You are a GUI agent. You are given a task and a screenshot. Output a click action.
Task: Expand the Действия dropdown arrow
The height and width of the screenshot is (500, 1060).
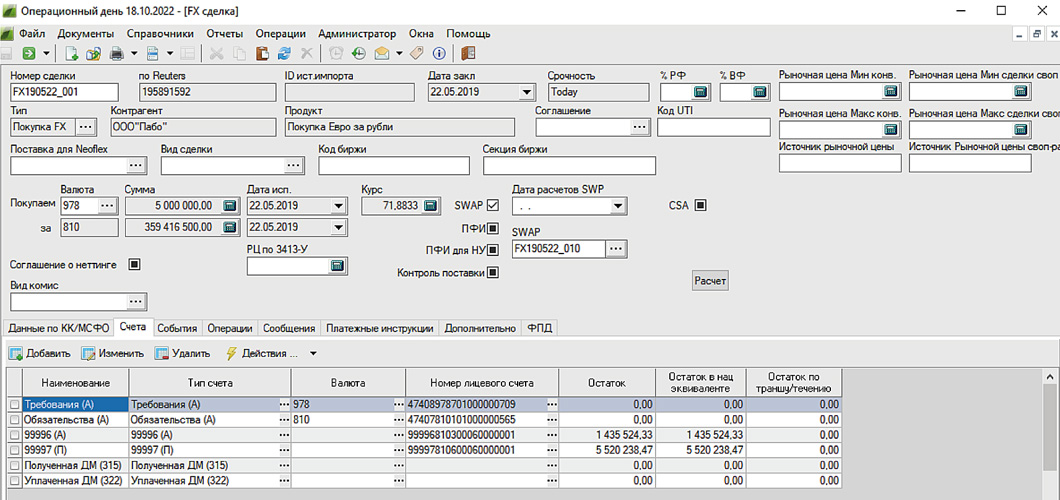[x=313, y=353]
